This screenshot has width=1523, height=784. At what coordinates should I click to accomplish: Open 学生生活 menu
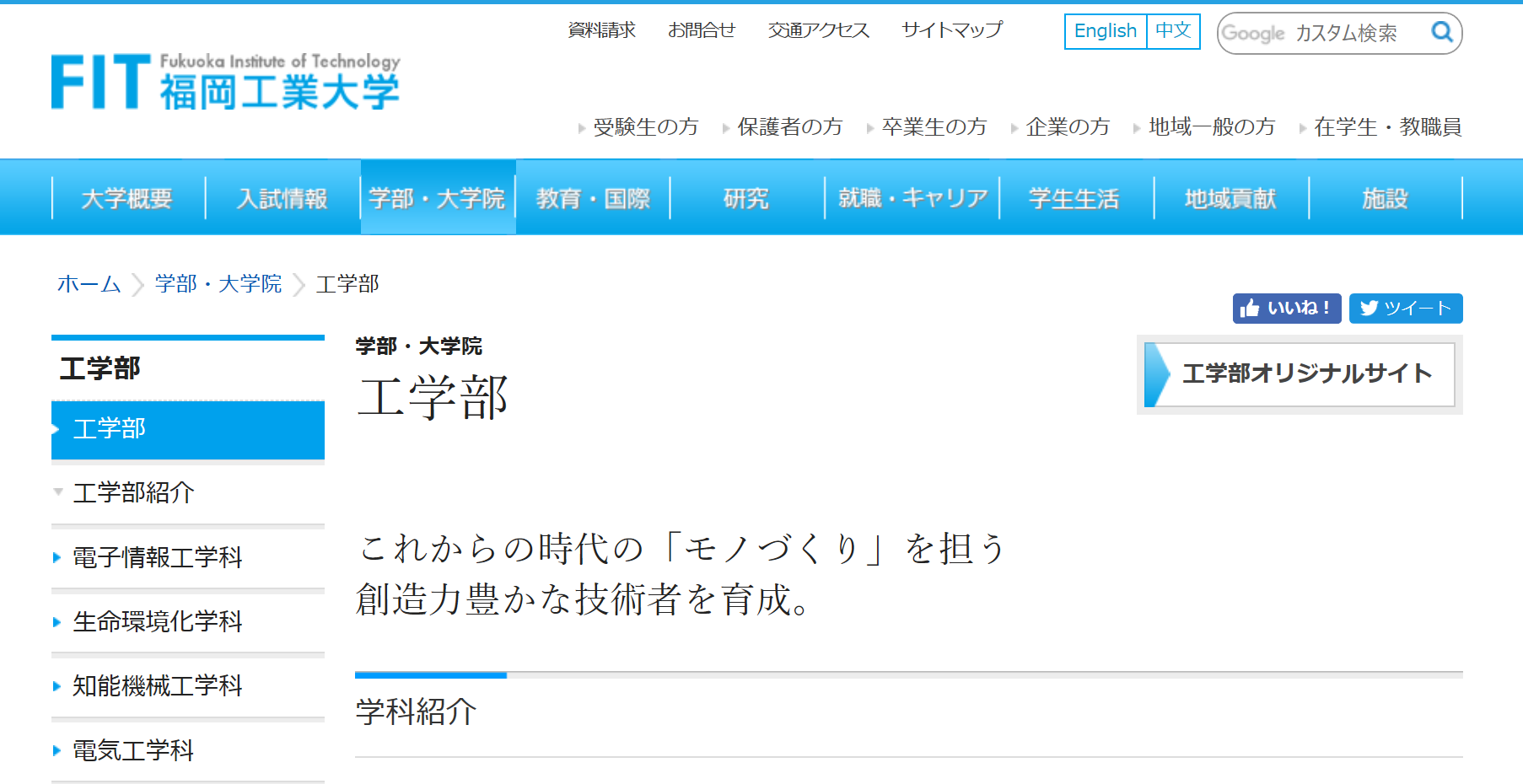click(1075, 198)
